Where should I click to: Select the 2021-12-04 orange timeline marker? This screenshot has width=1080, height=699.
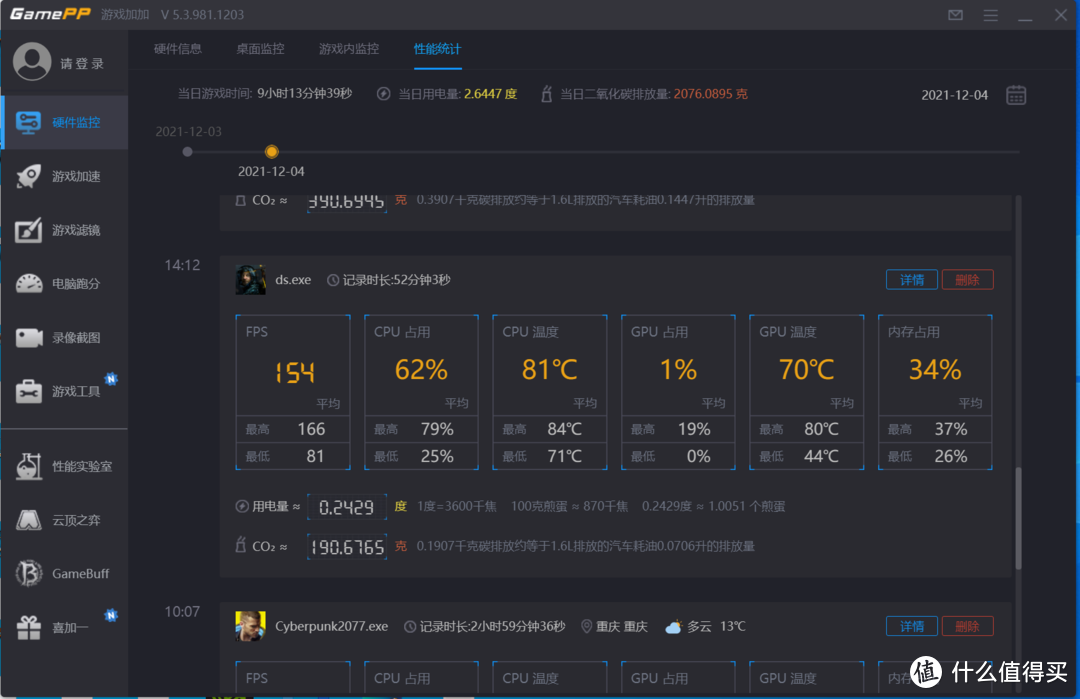(x=271, y=152)
